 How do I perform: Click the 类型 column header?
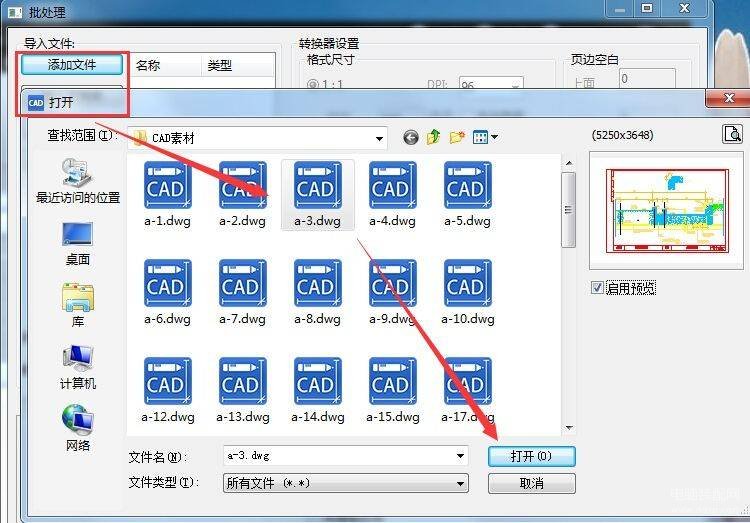coord(238,66)
